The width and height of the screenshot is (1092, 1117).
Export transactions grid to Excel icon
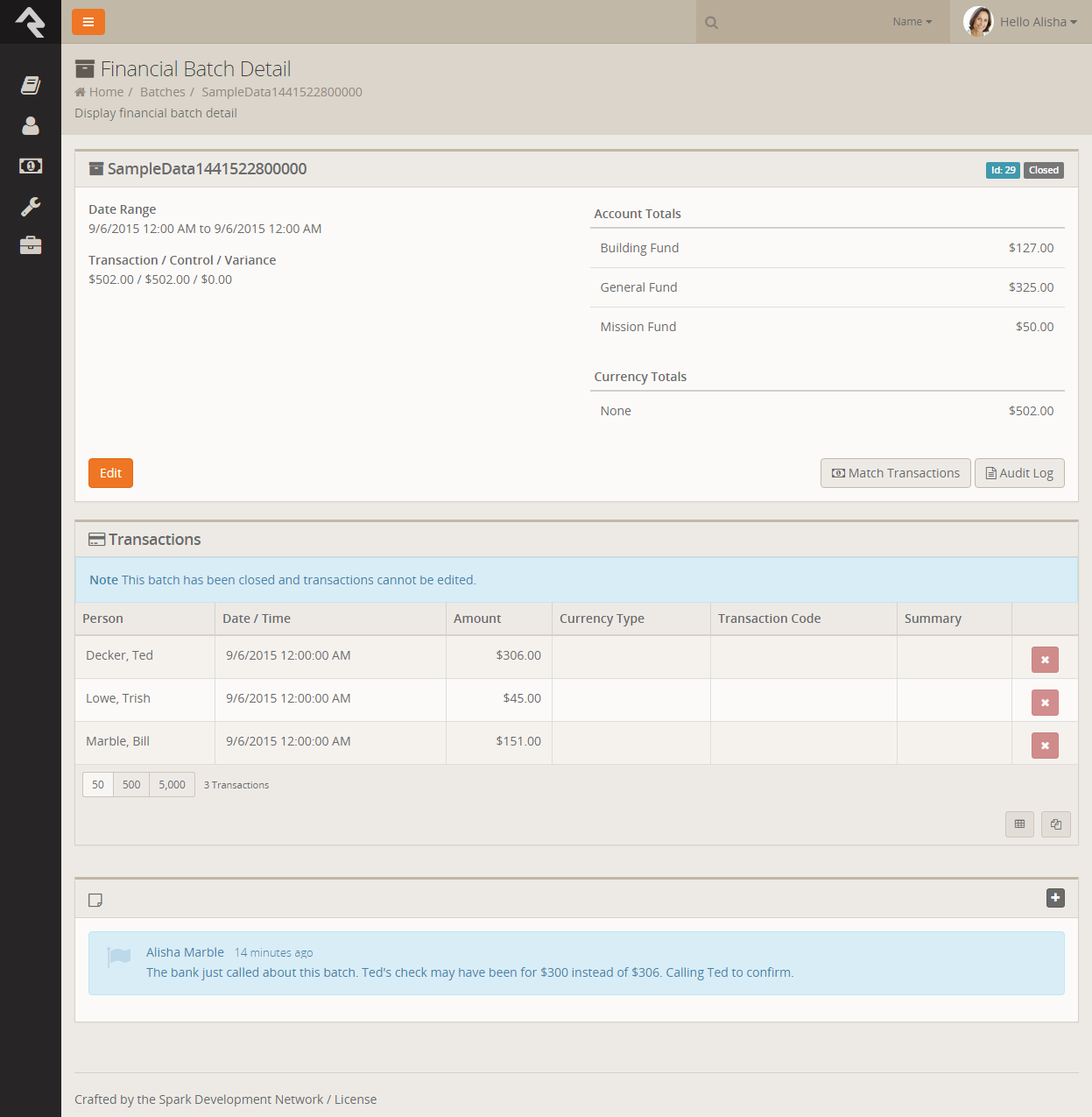[1019, 824]
